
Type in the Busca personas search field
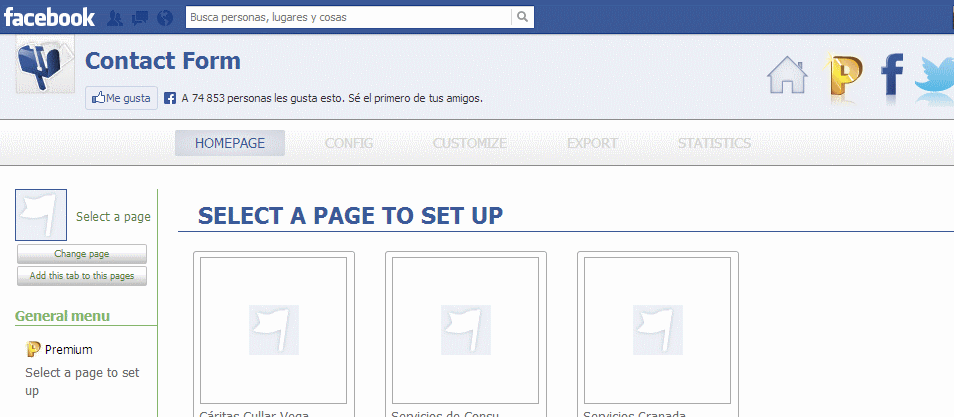coord(348,17)
